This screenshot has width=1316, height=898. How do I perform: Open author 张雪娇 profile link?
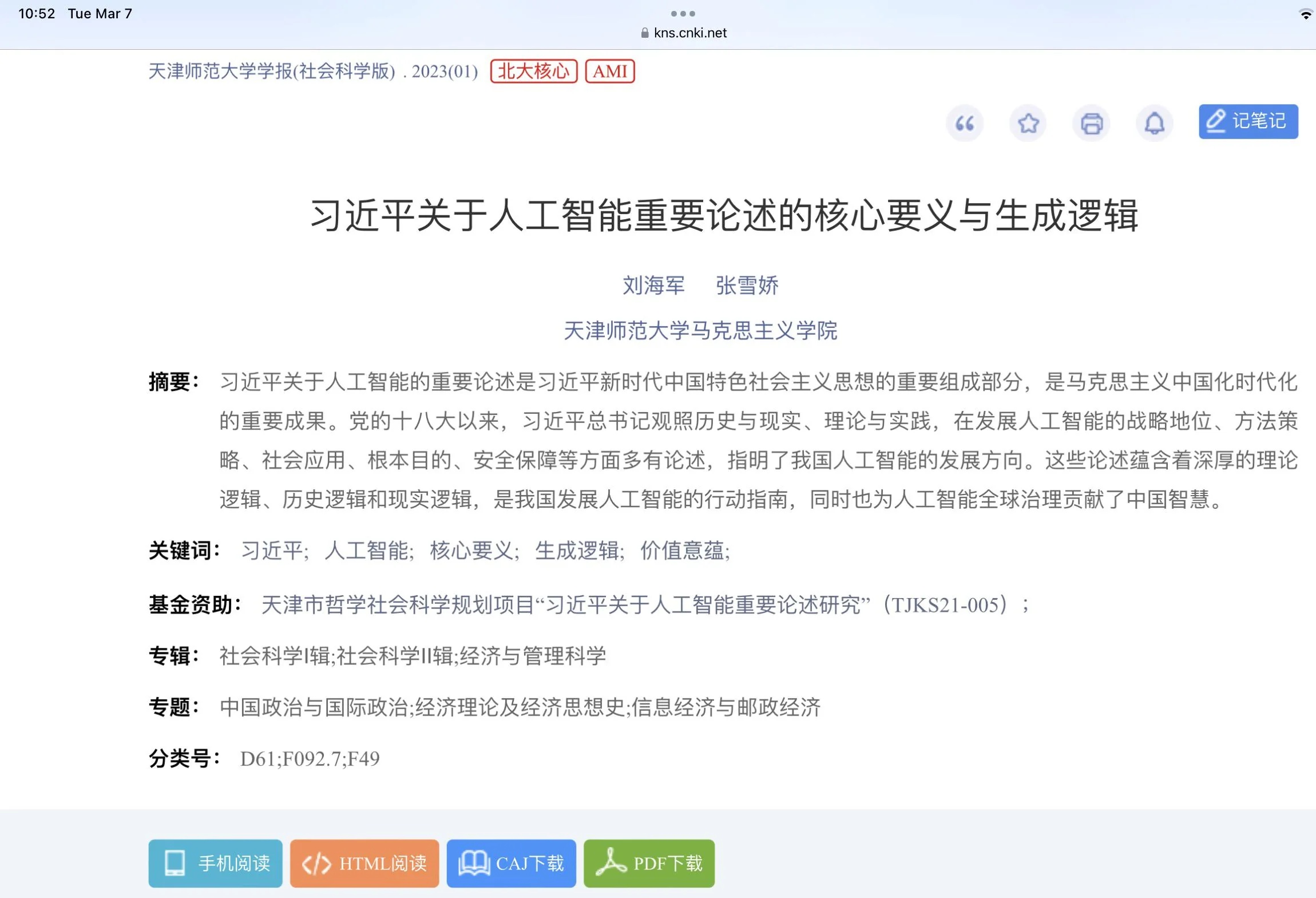point(747,285)
